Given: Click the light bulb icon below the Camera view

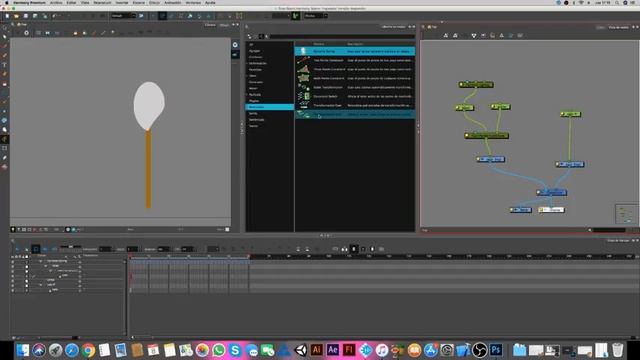Looking at the screenshot, I should pos(13,229).
